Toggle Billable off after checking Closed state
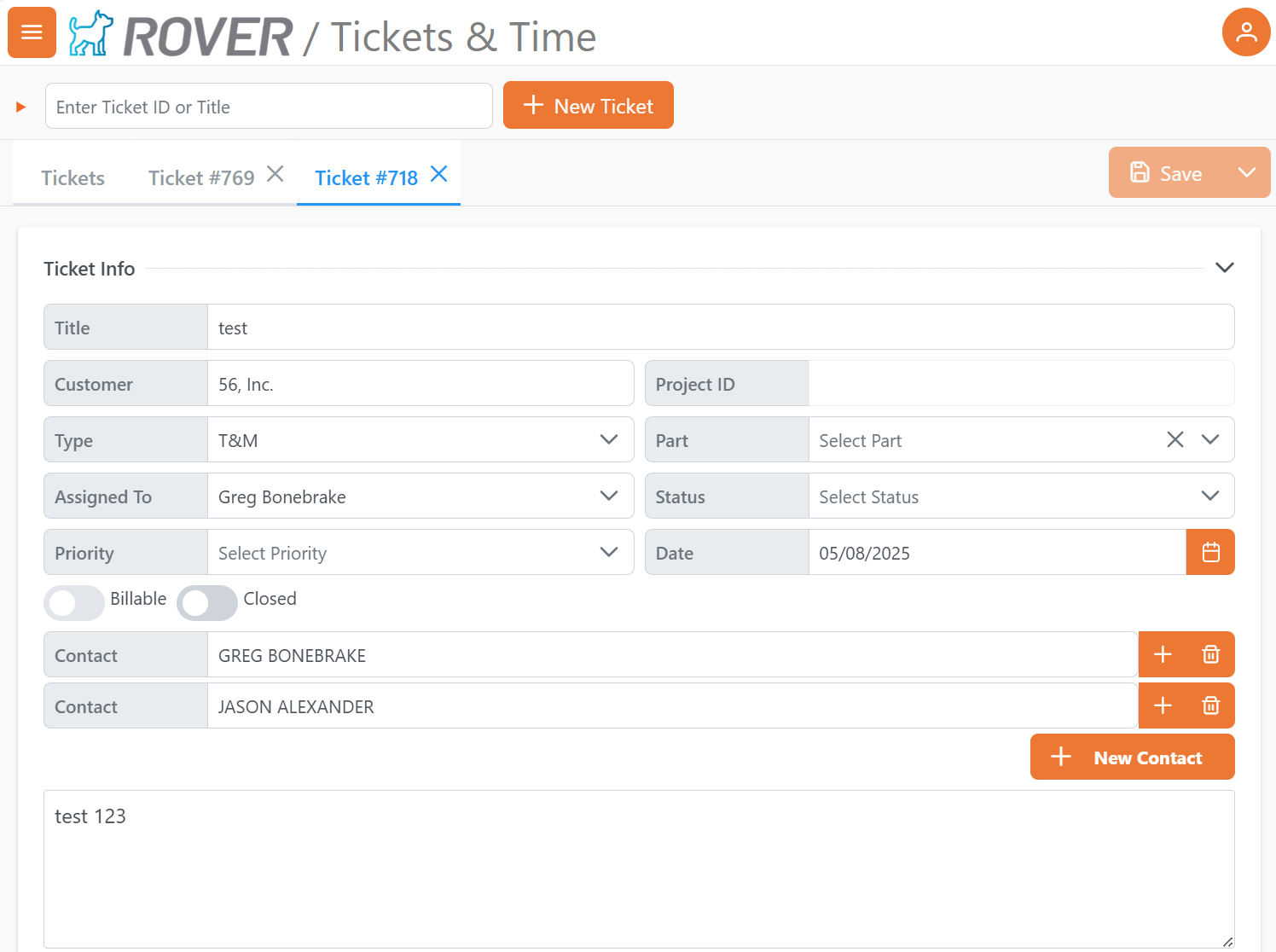Image resolution: width=1276 pixels, height=952 pixels. tap(74, 603)
